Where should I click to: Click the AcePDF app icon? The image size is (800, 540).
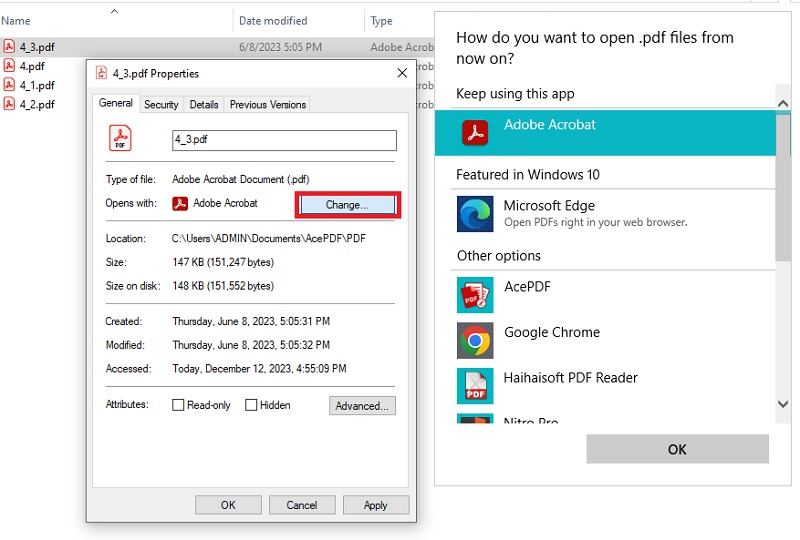click(x=475, y=294)
